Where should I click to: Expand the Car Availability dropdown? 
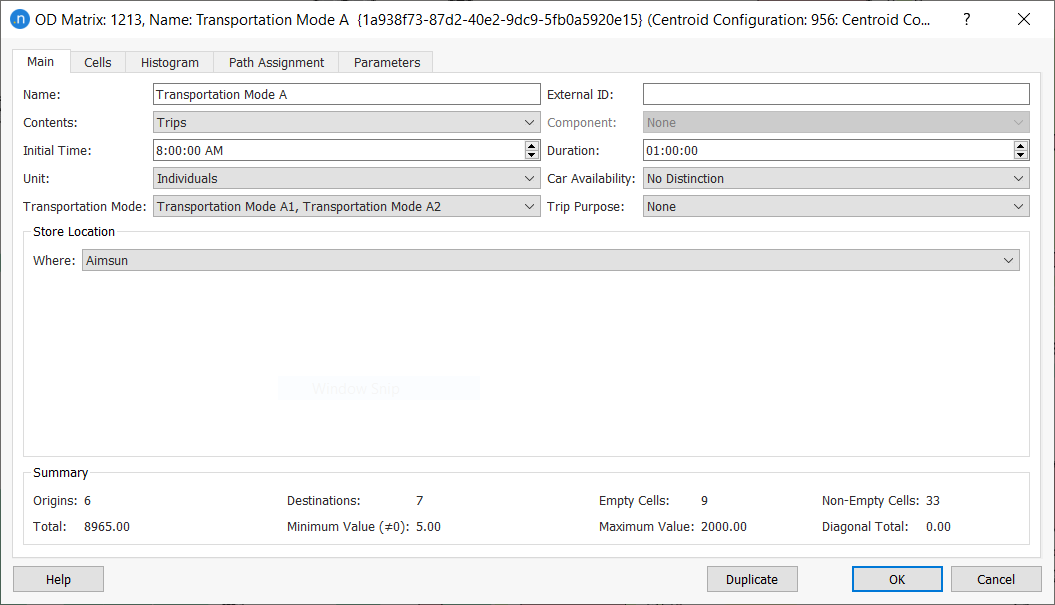pos(835,179)
